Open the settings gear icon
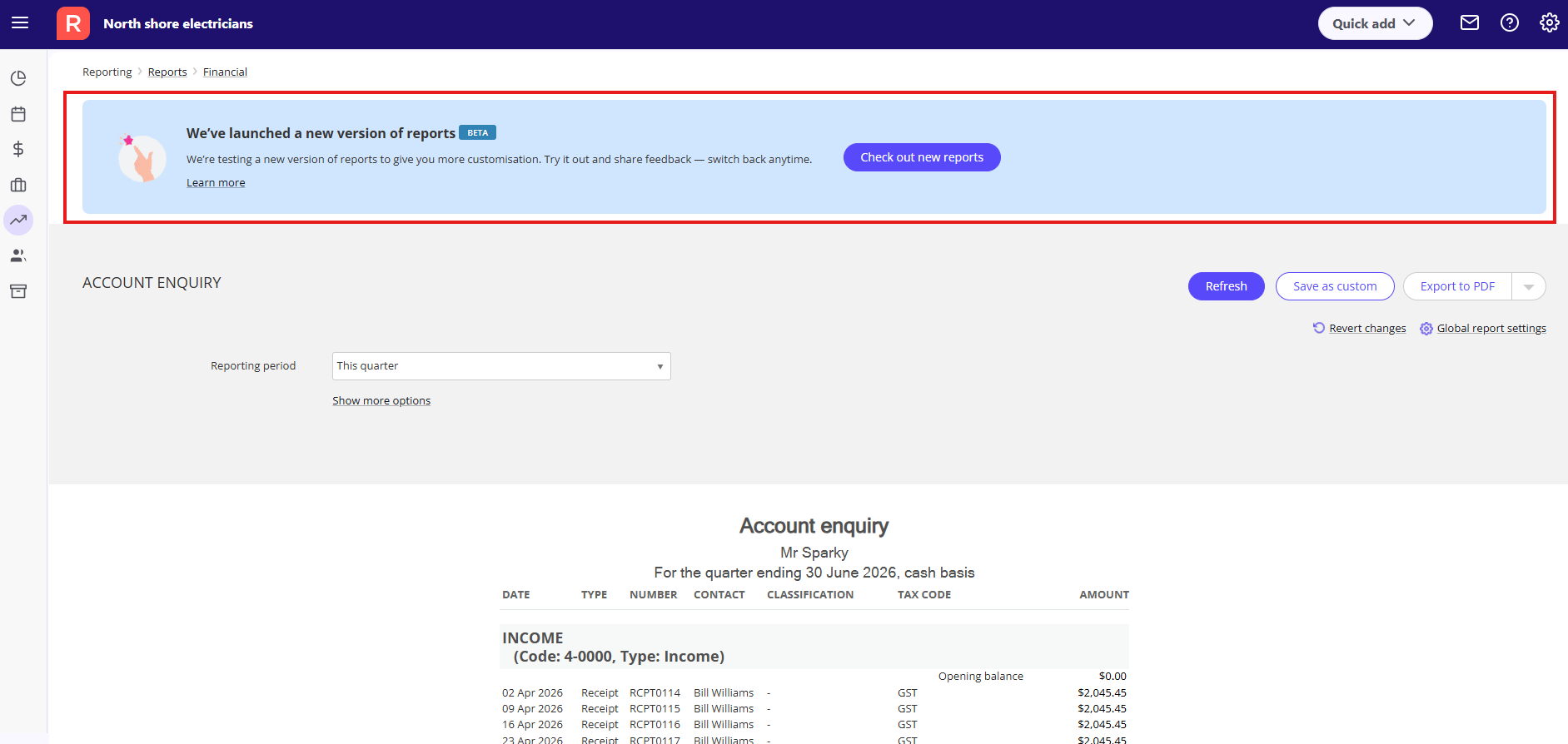1568x744 pixels. [1550, 23]
